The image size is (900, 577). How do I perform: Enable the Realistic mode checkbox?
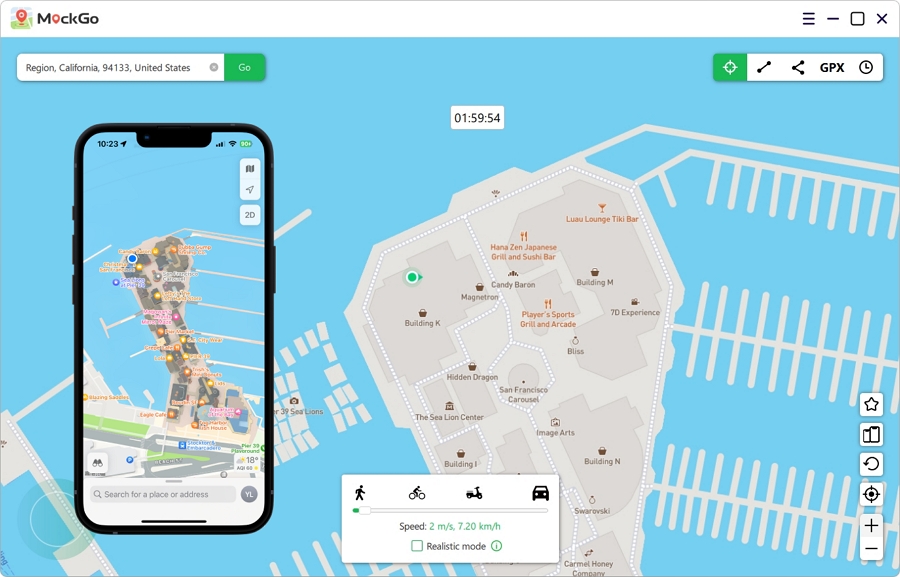(x=417, y=546)
